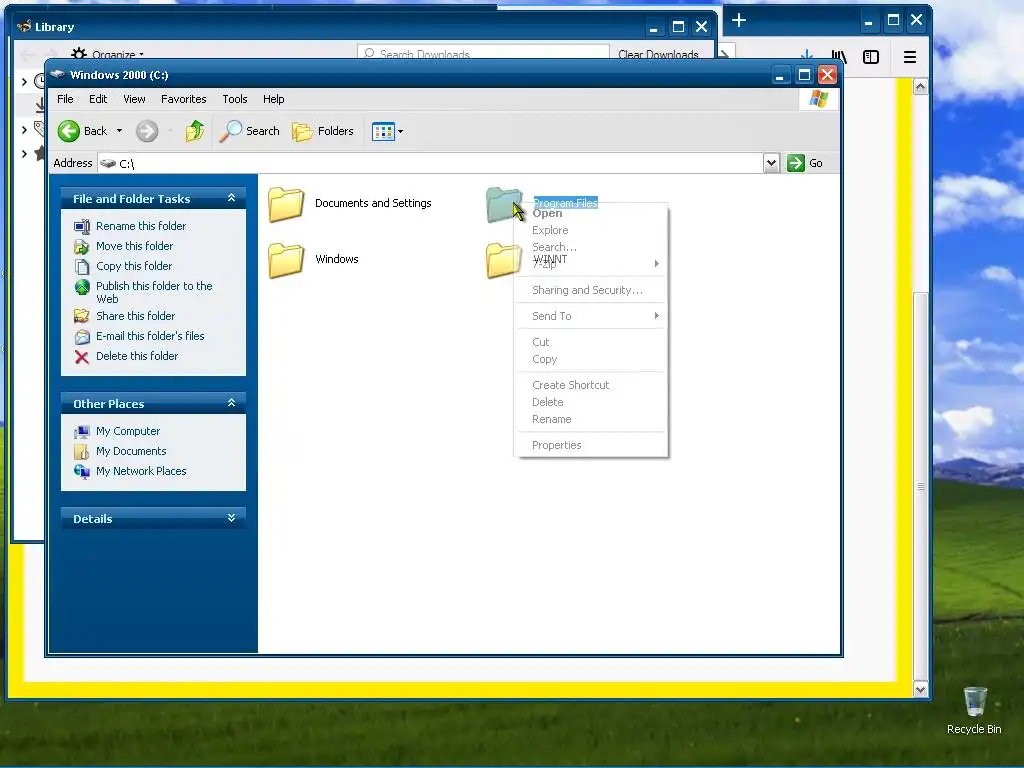Choose Properties in the context menu
The image size is (1024, 768).
click(590, 445)
